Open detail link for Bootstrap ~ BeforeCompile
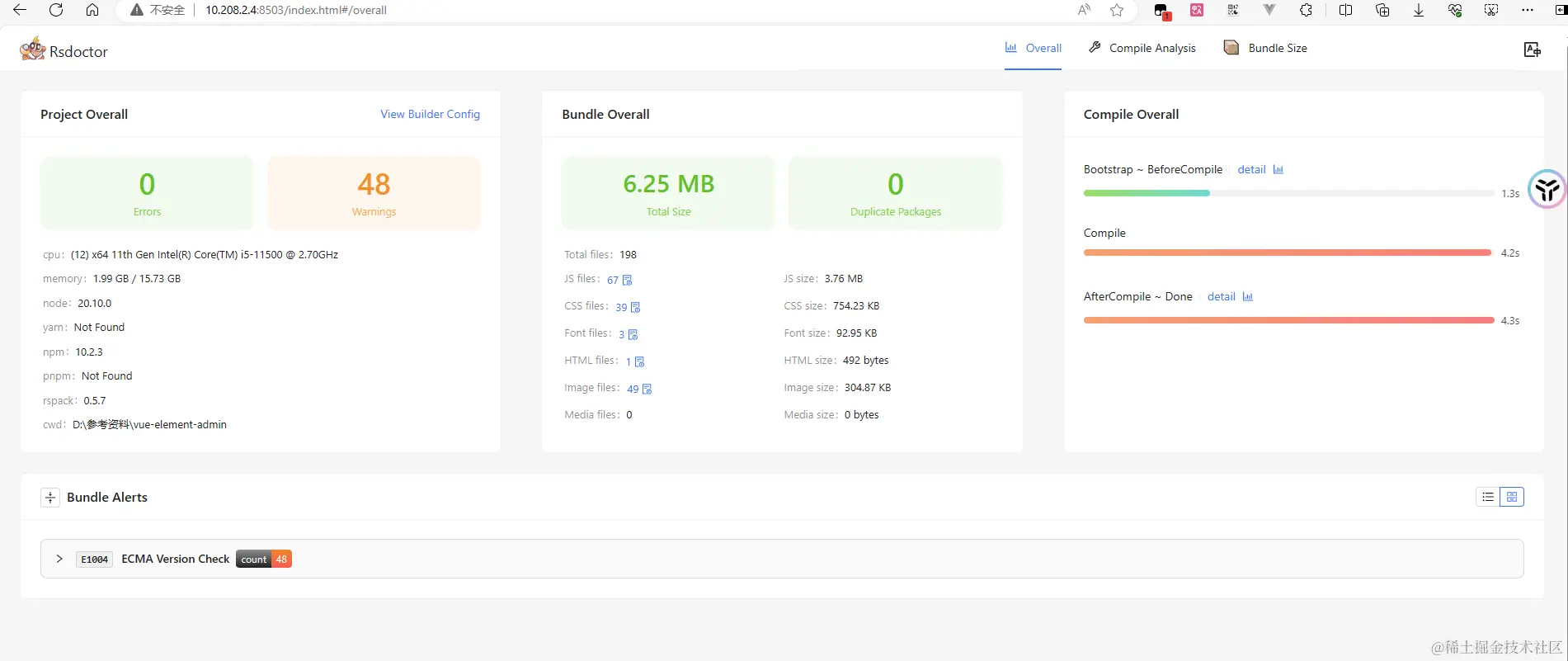 (1251, 169)
